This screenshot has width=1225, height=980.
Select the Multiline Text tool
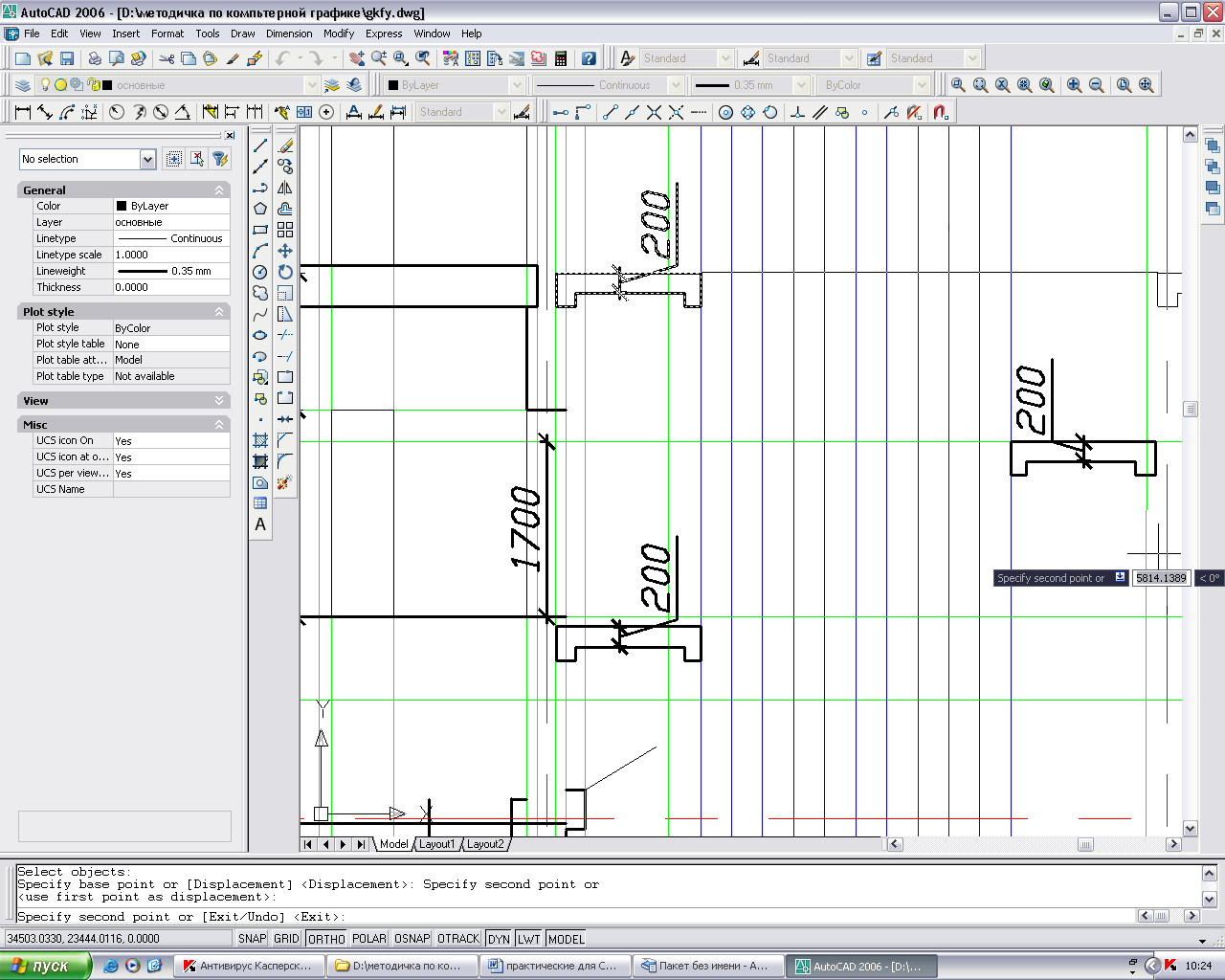click(260, 524)
